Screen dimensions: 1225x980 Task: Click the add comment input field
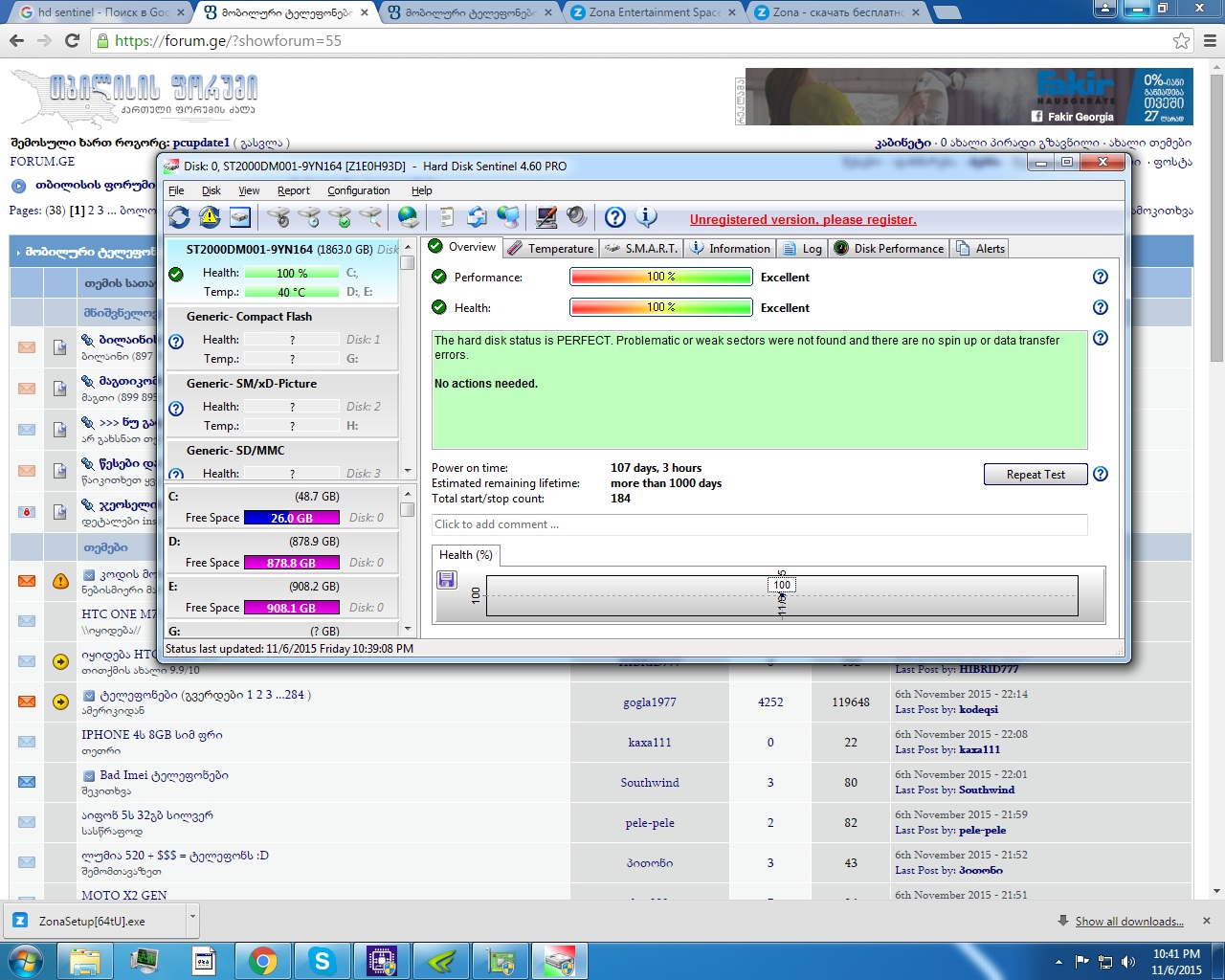759,524
